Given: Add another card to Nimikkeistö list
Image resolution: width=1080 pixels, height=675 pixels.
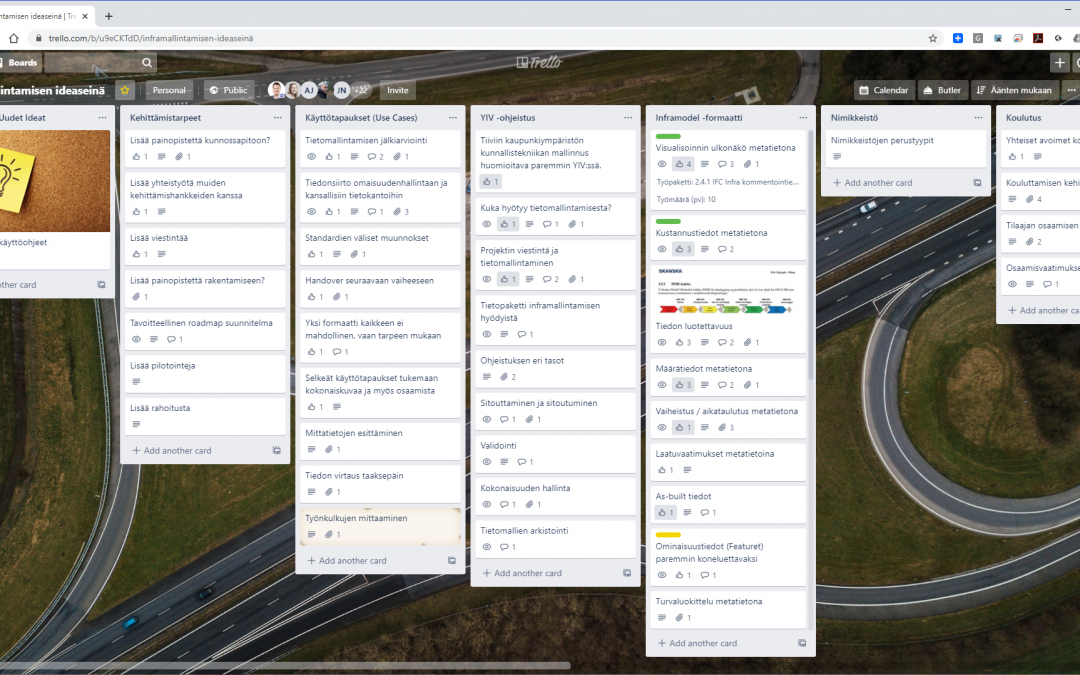Looking at the screenshot, I should [873, 183].
